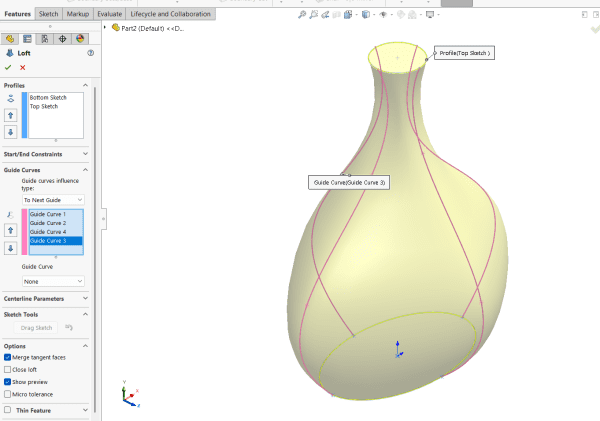Select Bottom Sketch in Profiles list
This screenshot has height=421, width=600.
coord(46,97)
